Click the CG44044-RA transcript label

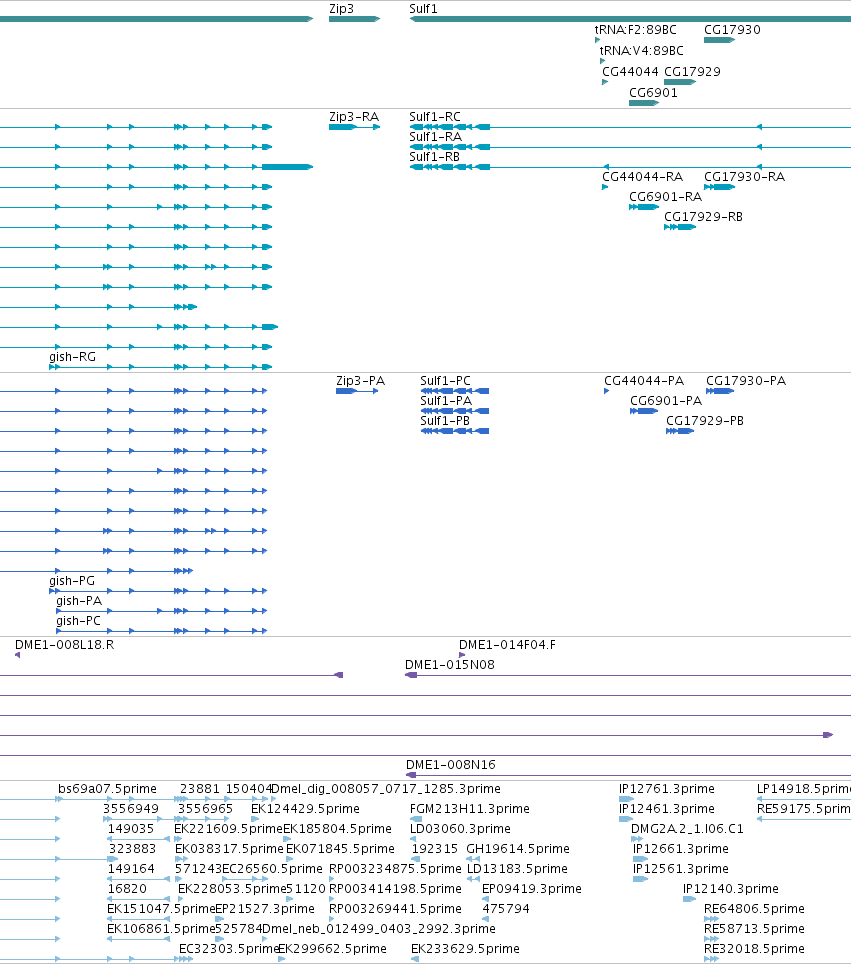pos(643,176)
